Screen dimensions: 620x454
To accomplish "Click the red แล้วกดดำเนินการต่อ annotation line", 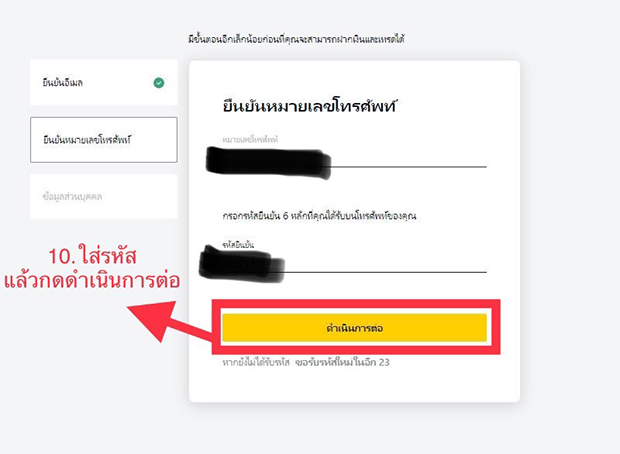I will (92, 281).
